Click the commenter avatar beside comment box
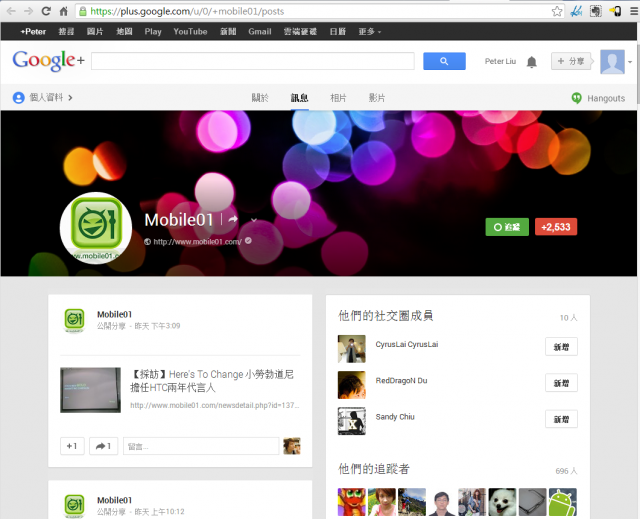 point(292,446)
